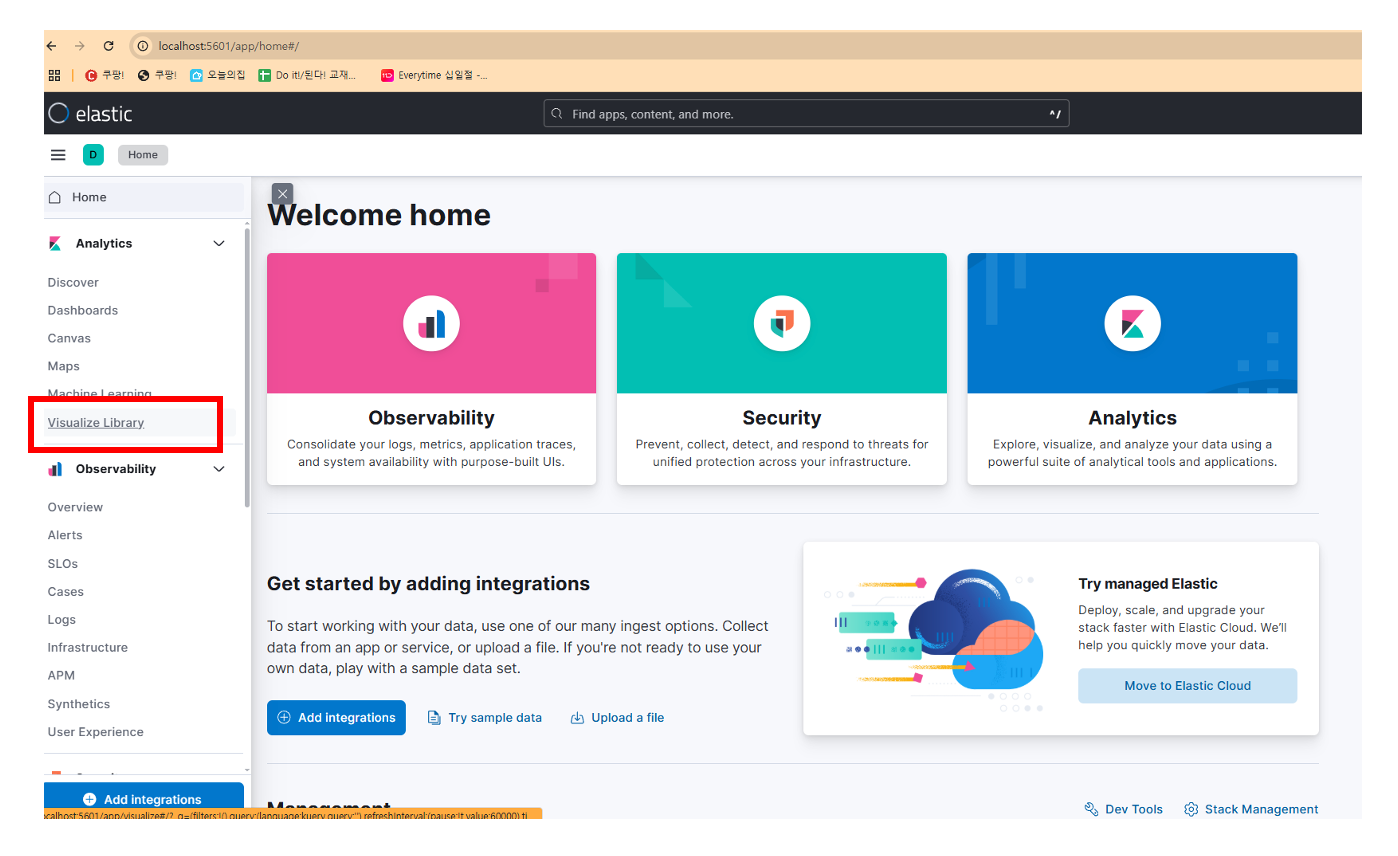Click the Analytics section Kibana icon

[55, 243]
